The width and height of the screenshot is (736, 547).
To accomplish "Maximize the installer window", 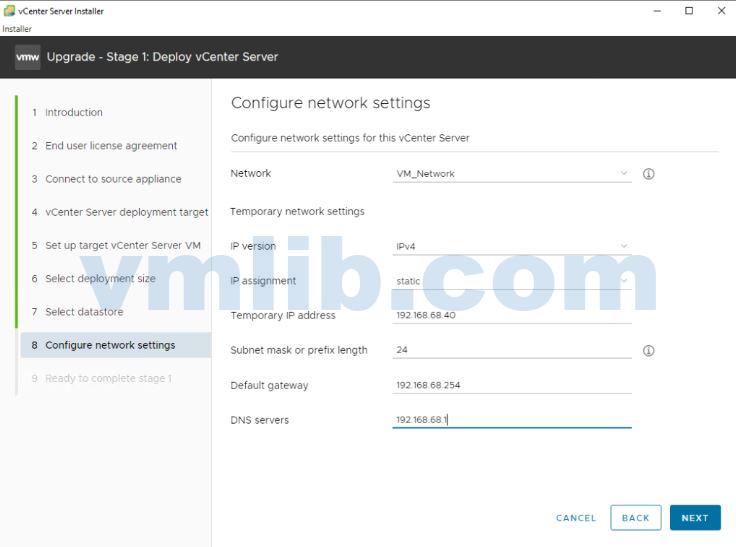I will tap(689, 11).
